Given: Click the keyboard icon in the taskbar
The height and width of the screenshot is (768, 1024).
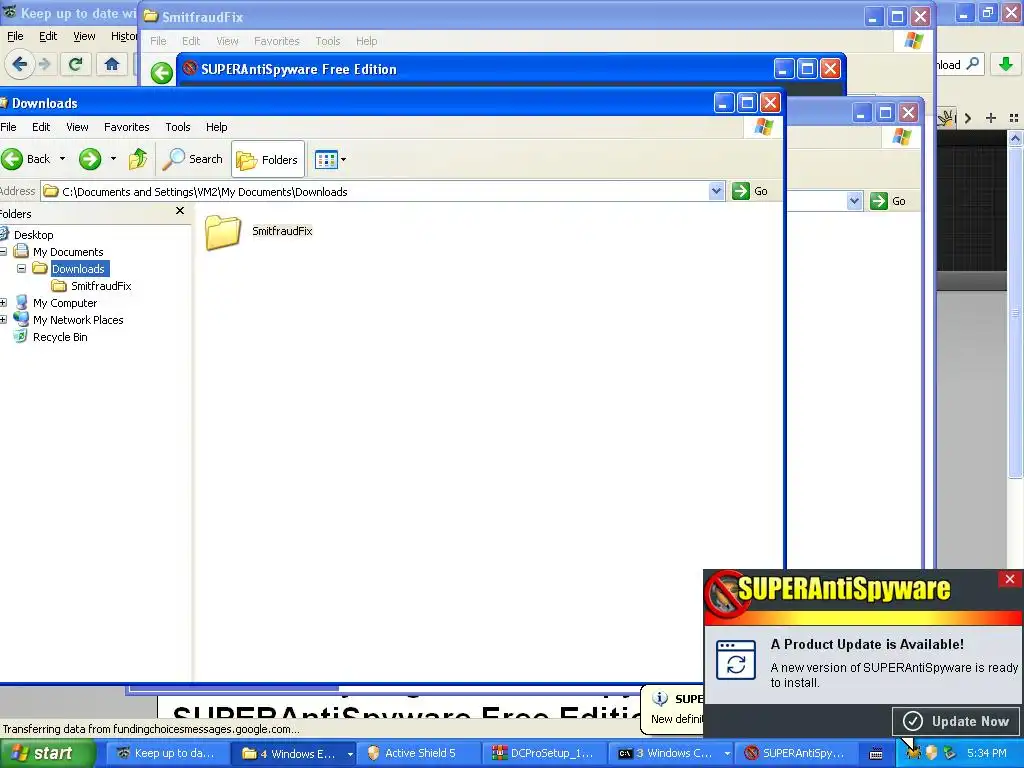Looking at the screenshot, I should click(876, 754).
